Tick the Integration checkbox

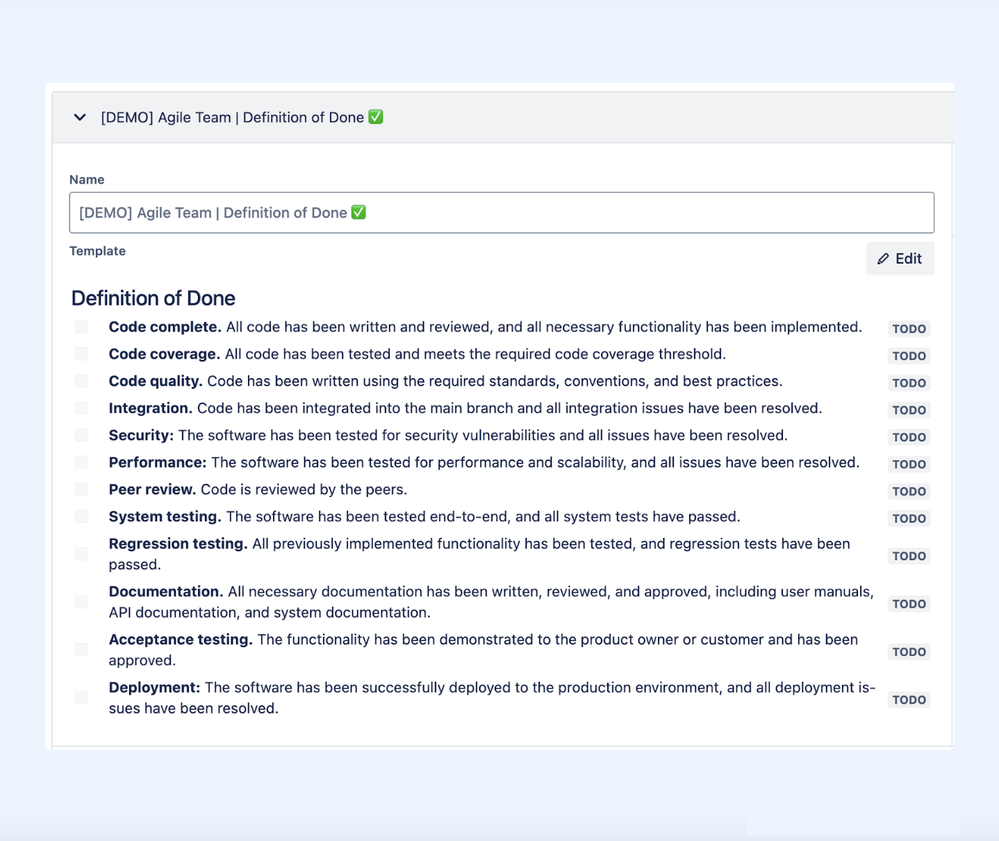(82, 408)
